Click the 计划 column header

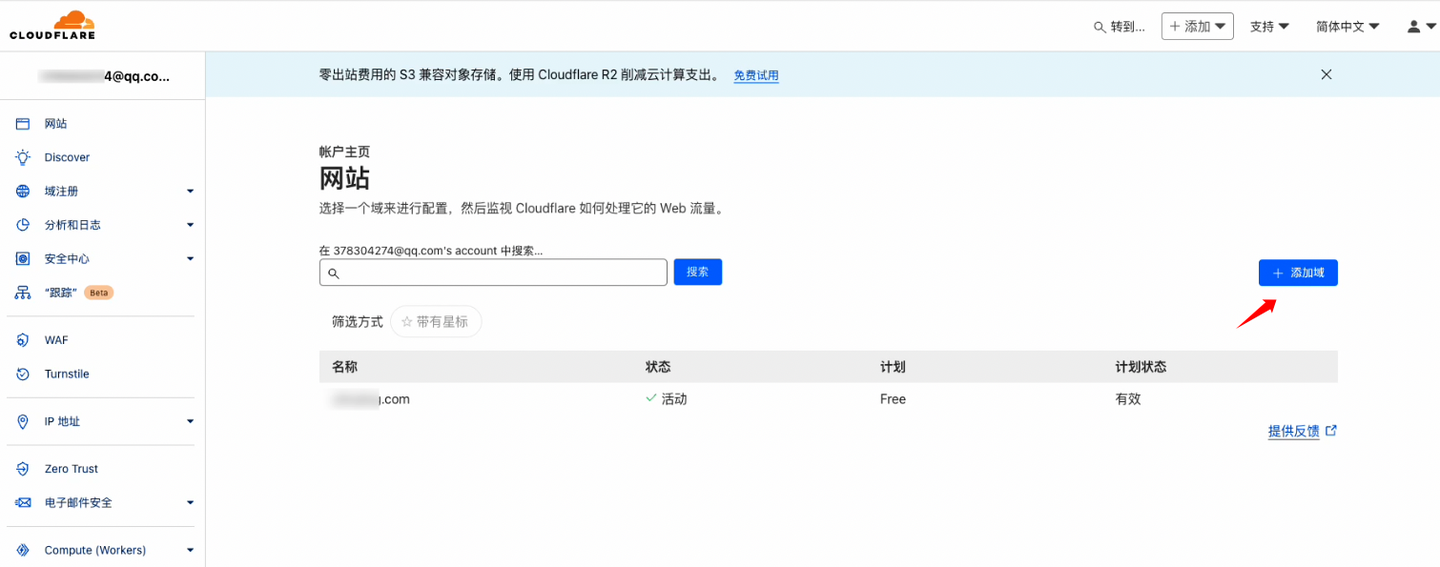pos(893,367)
